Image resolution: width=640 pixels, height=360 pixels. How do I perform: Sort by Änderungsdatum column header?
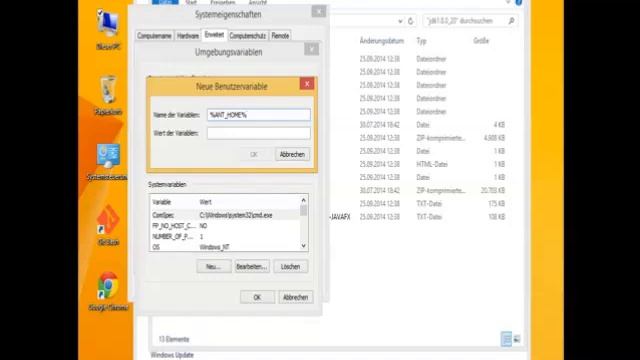[382, 41]
